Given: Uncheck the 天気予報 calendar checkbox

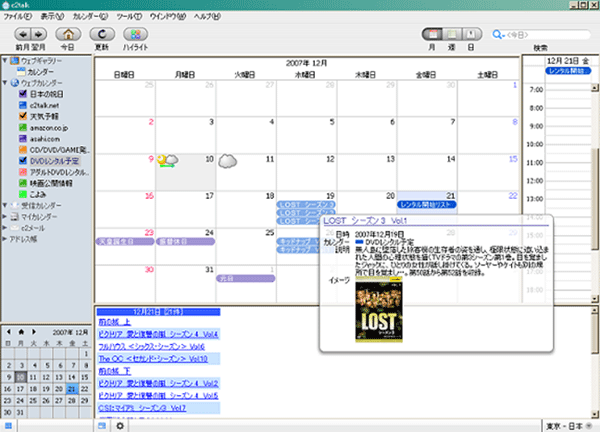Looking at the screenshot, I should [x=22, y=116].
